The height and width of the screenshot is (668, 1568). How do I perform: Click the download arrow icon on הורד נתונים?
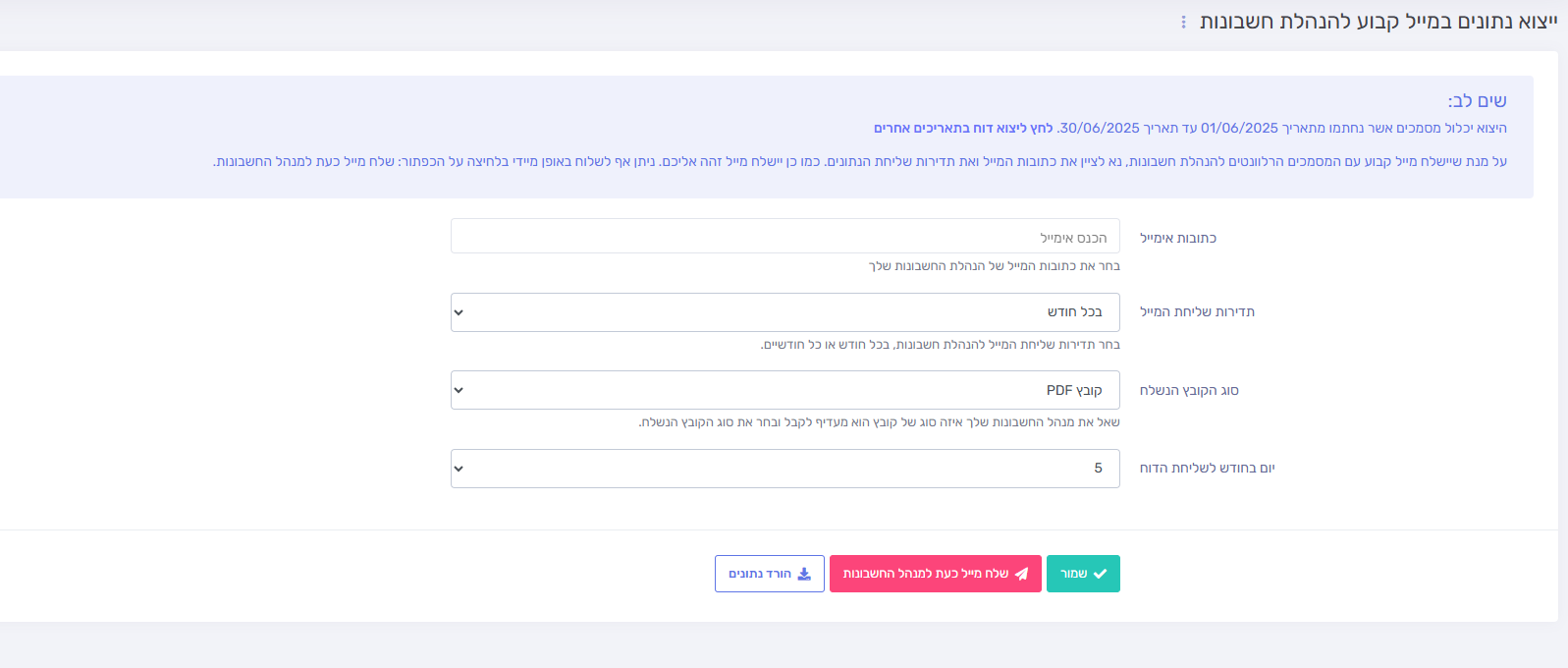tap(804, 574)
